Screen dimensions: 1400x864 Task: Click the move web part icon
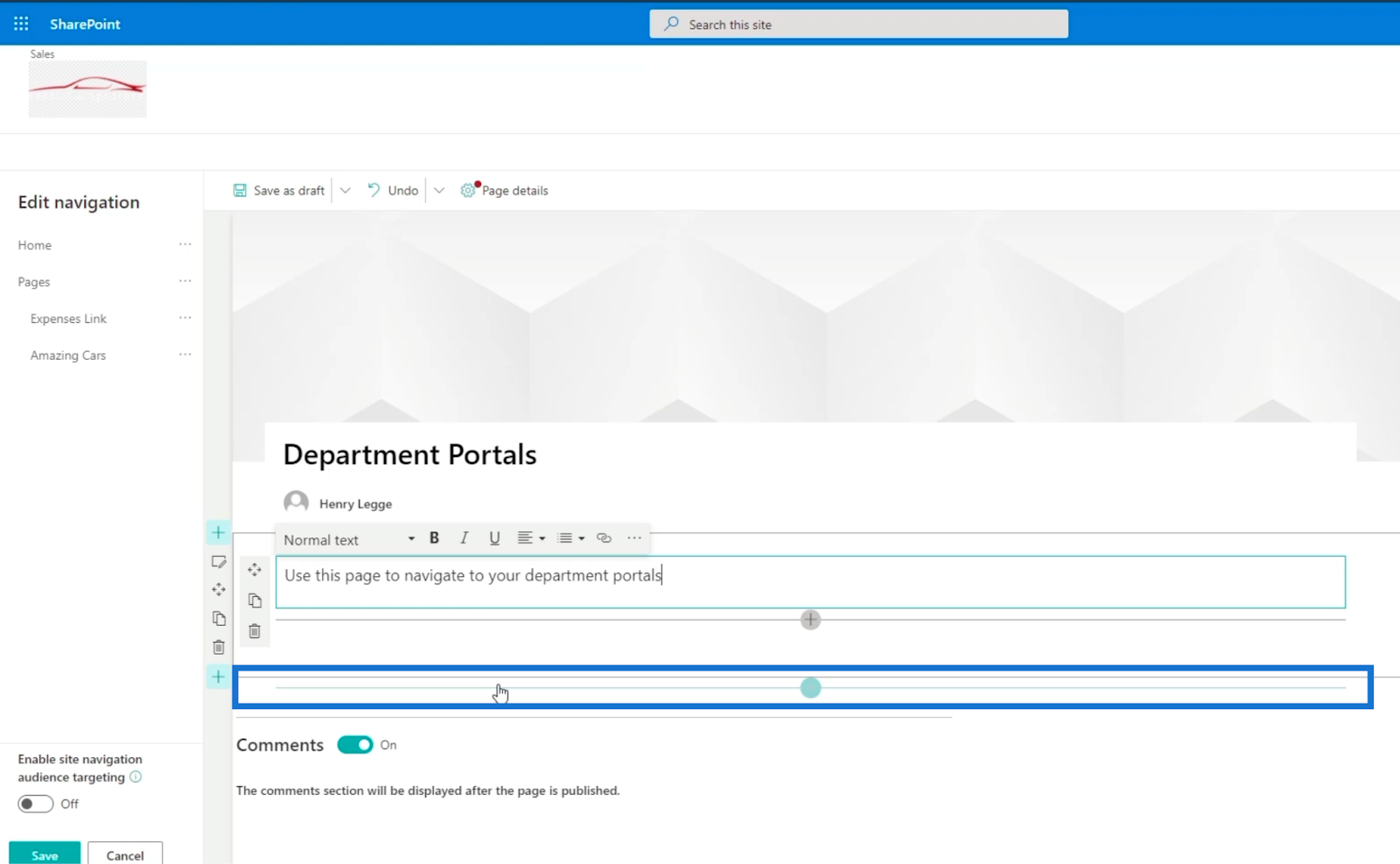tap(255, 570)
